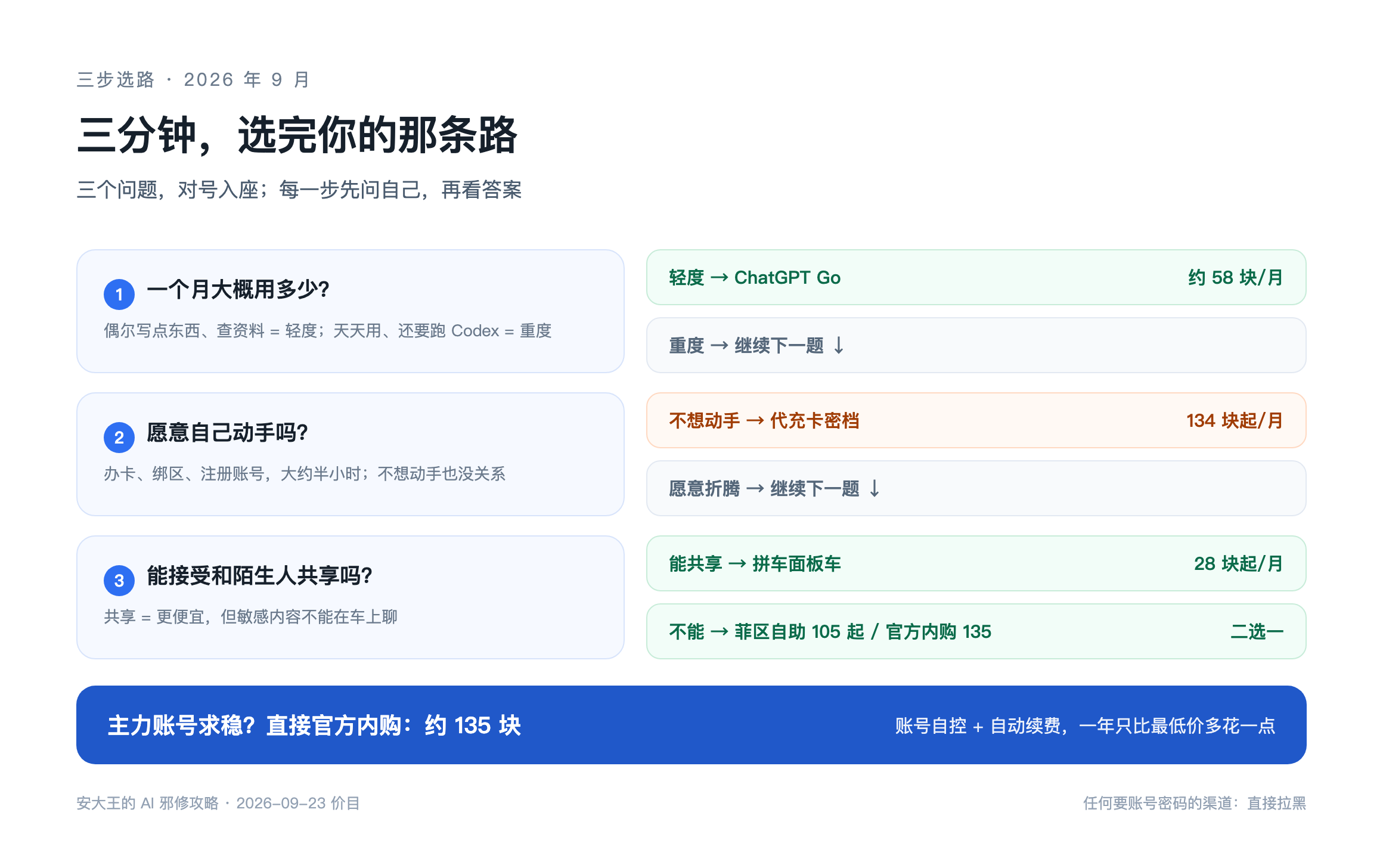The width and height of the screenshot is (1383, 868).
Task: Click the footer warning 任何要账号密码的渠道:直接拉黑
Action: [1195, 803]
